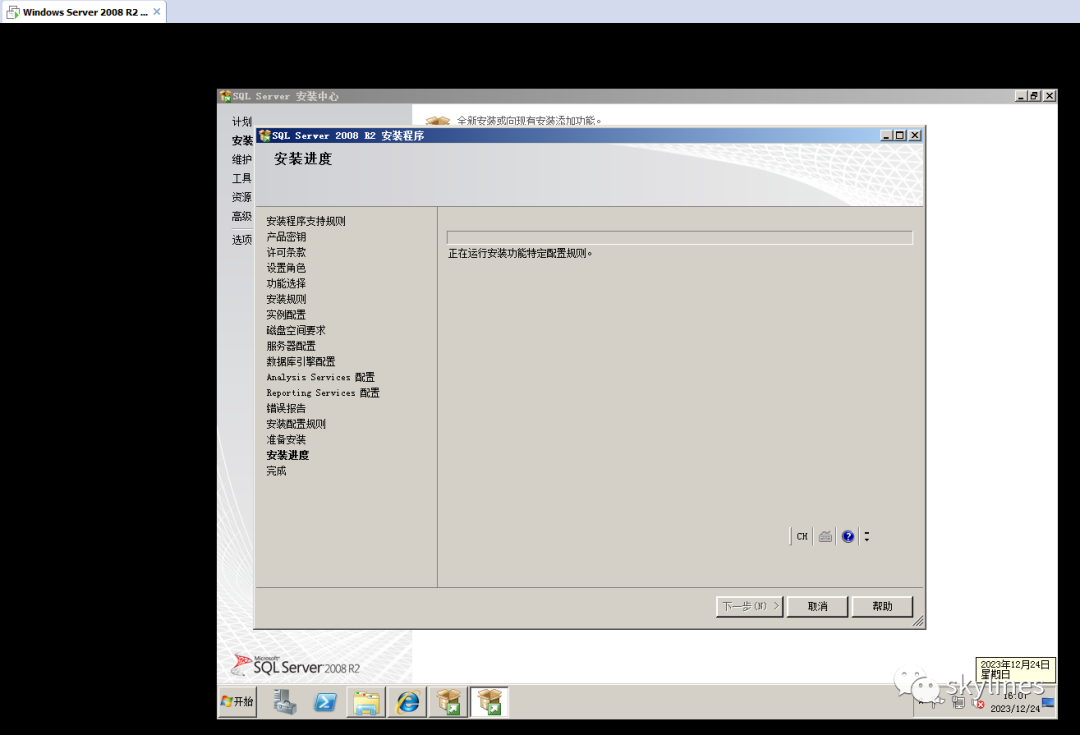Click the 许可条款 step
1080x735 pixels.
pos(286,252)
